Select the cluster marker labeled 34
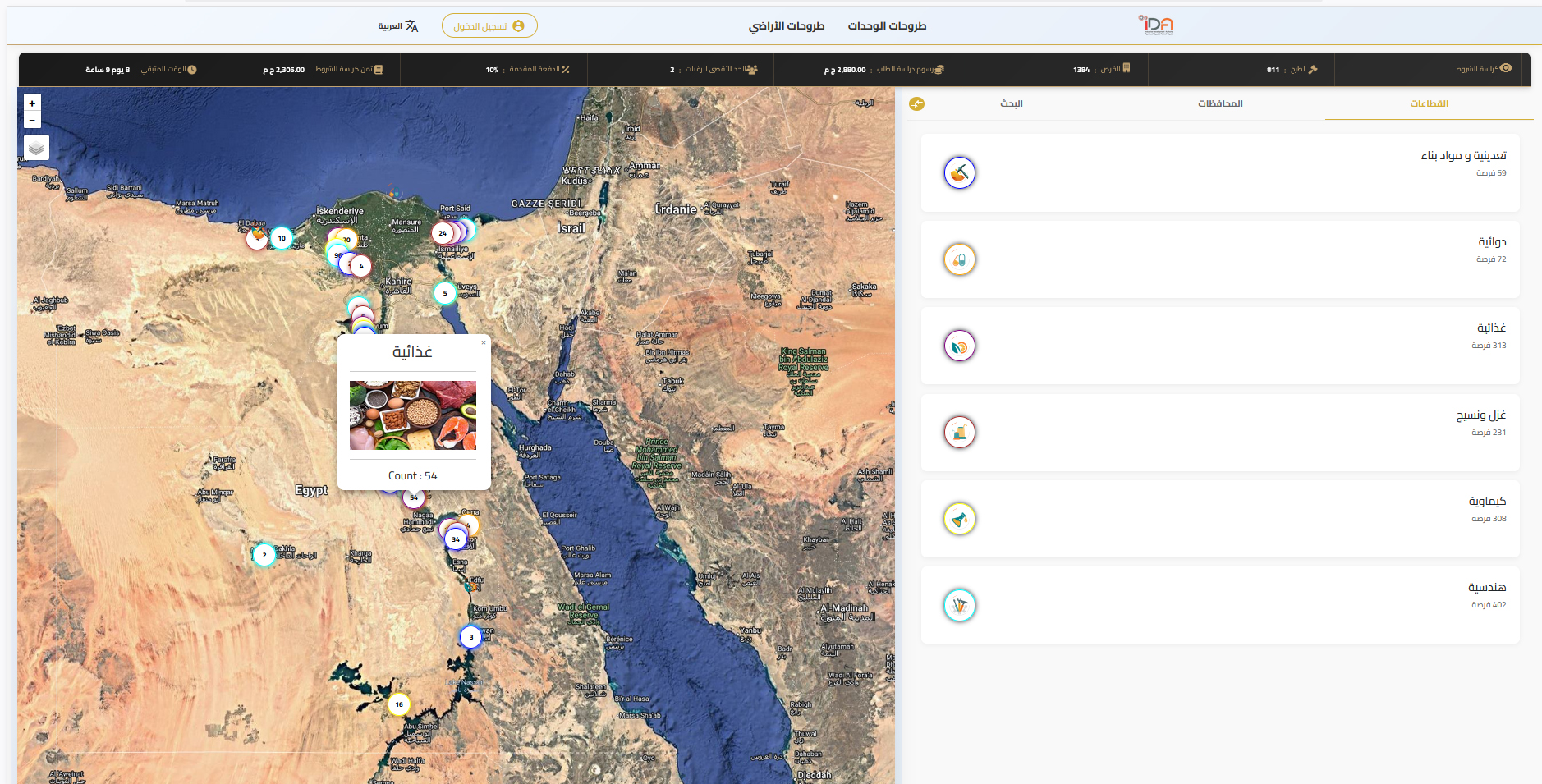The height and width of the screenshot is (784, 1542). tap(456, 539)
